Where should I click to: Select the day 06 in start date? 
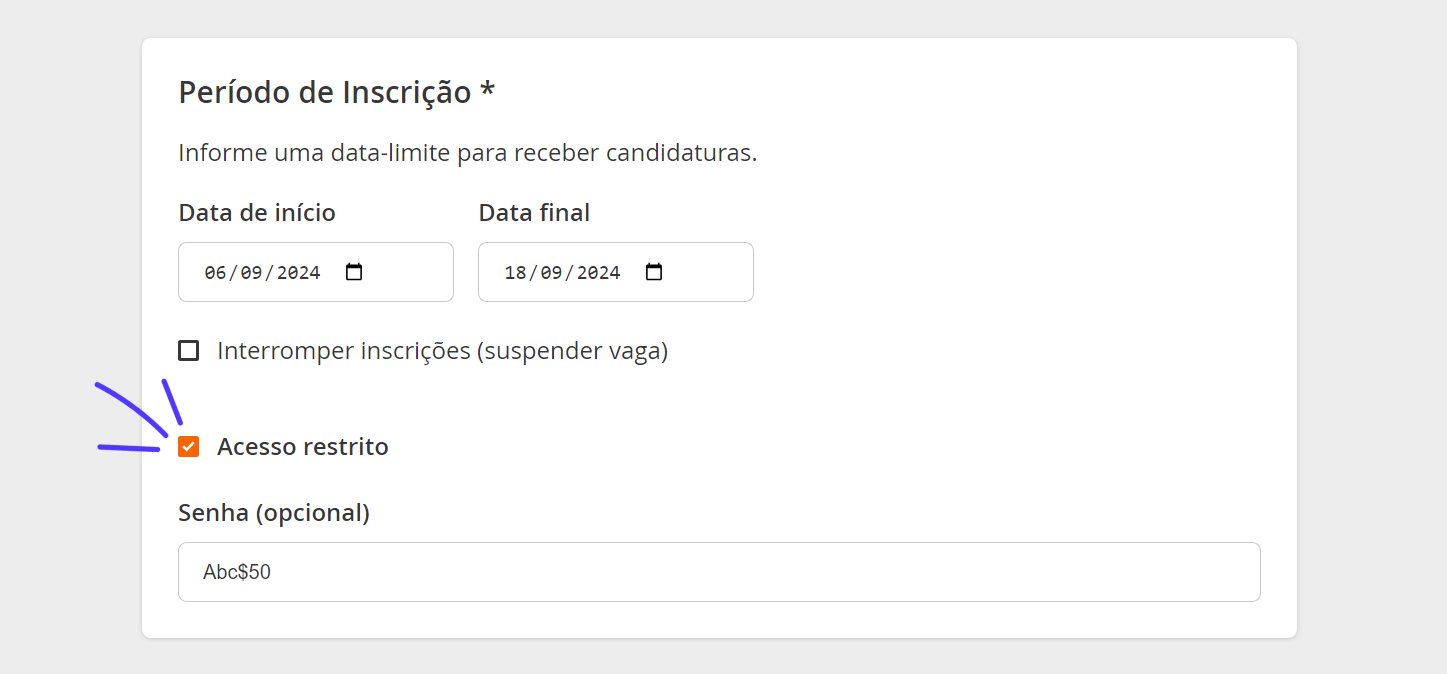pos(215,272)
